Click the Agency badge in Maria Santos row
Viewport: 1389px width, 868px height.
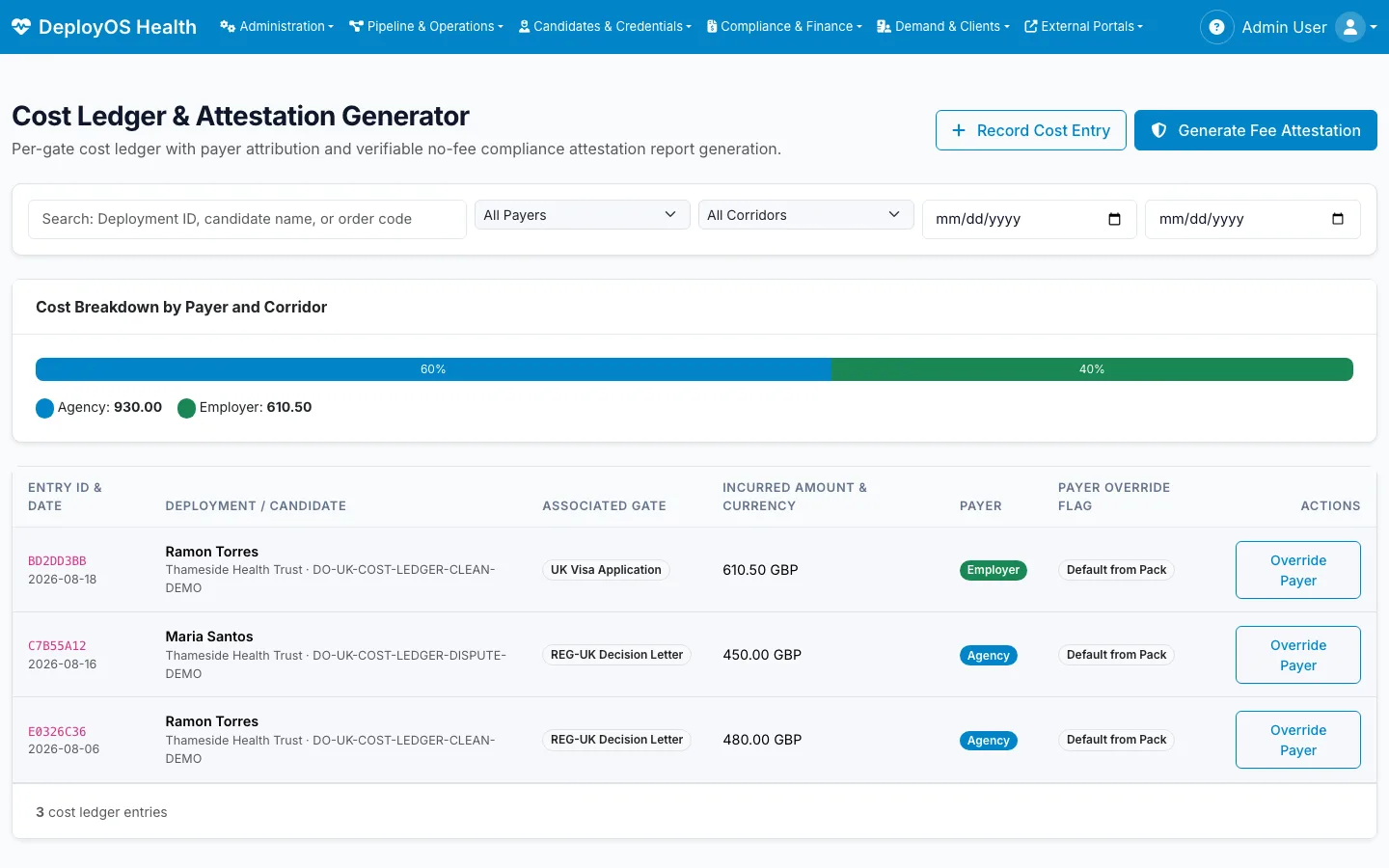point(989,656)
